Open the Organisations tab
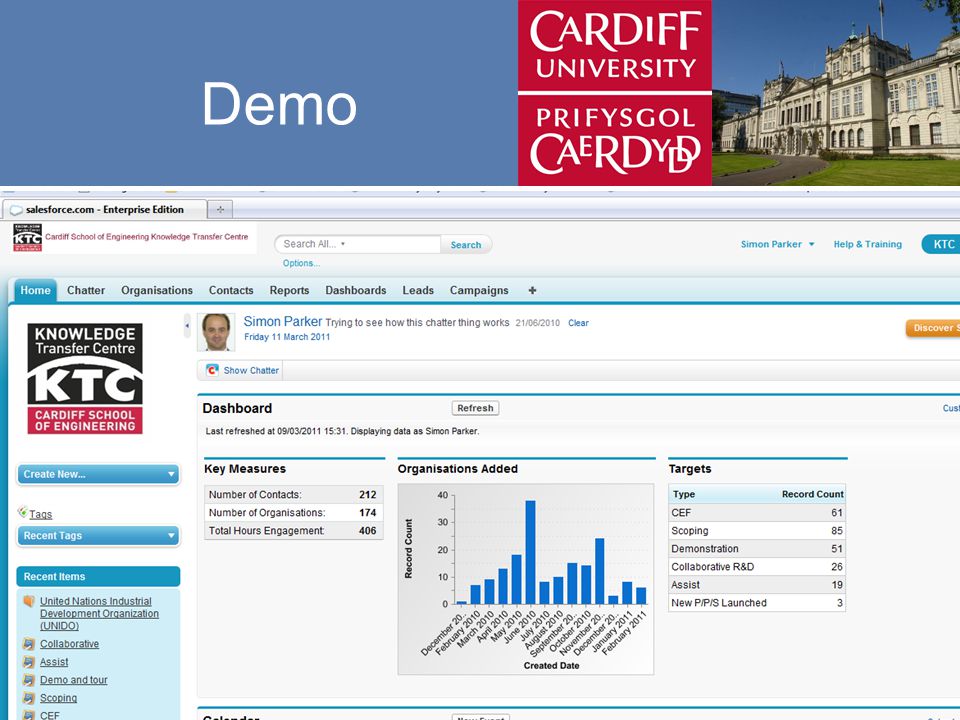The height and width of the screenshot is (720, 960). tap(157, 290)
